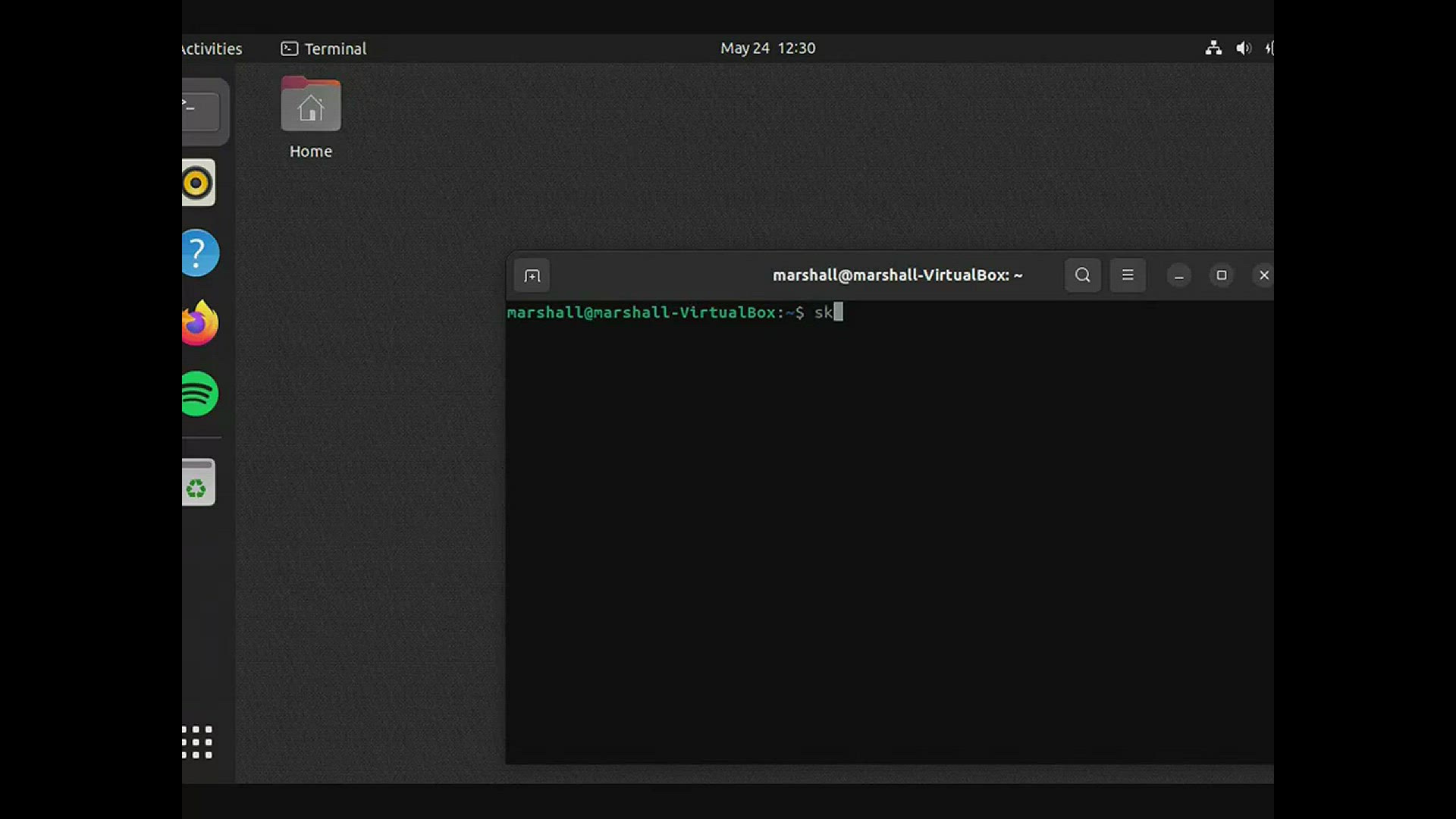This screenshot has height=819, width=1456.
Task: Click the Terminal icon in dock
Action: [200, 111]
